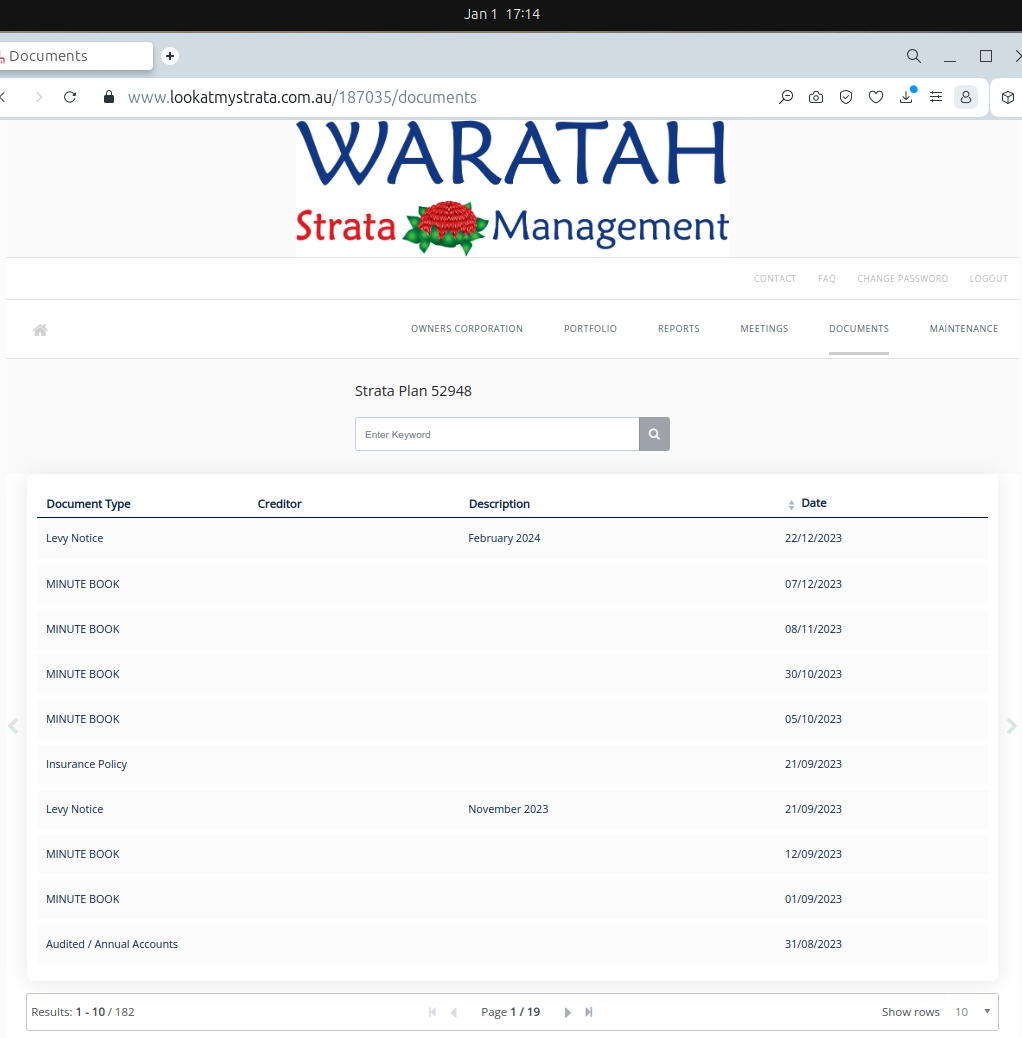Image resolution: width=1022 pixels, height=1038 pixels.
Task: Go to previous page arrow in pagination
Action: (454, 1012)
